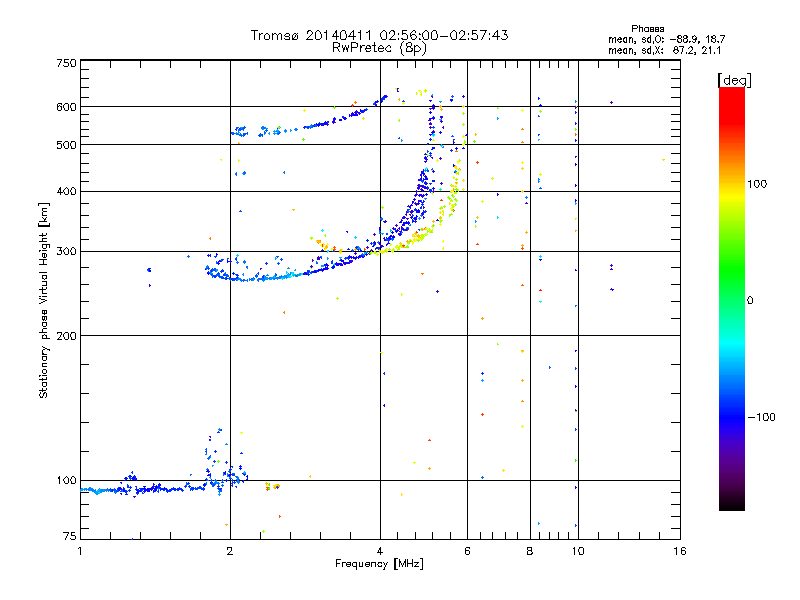Click the y-axis tick label '200'

[x=66, y=336]
